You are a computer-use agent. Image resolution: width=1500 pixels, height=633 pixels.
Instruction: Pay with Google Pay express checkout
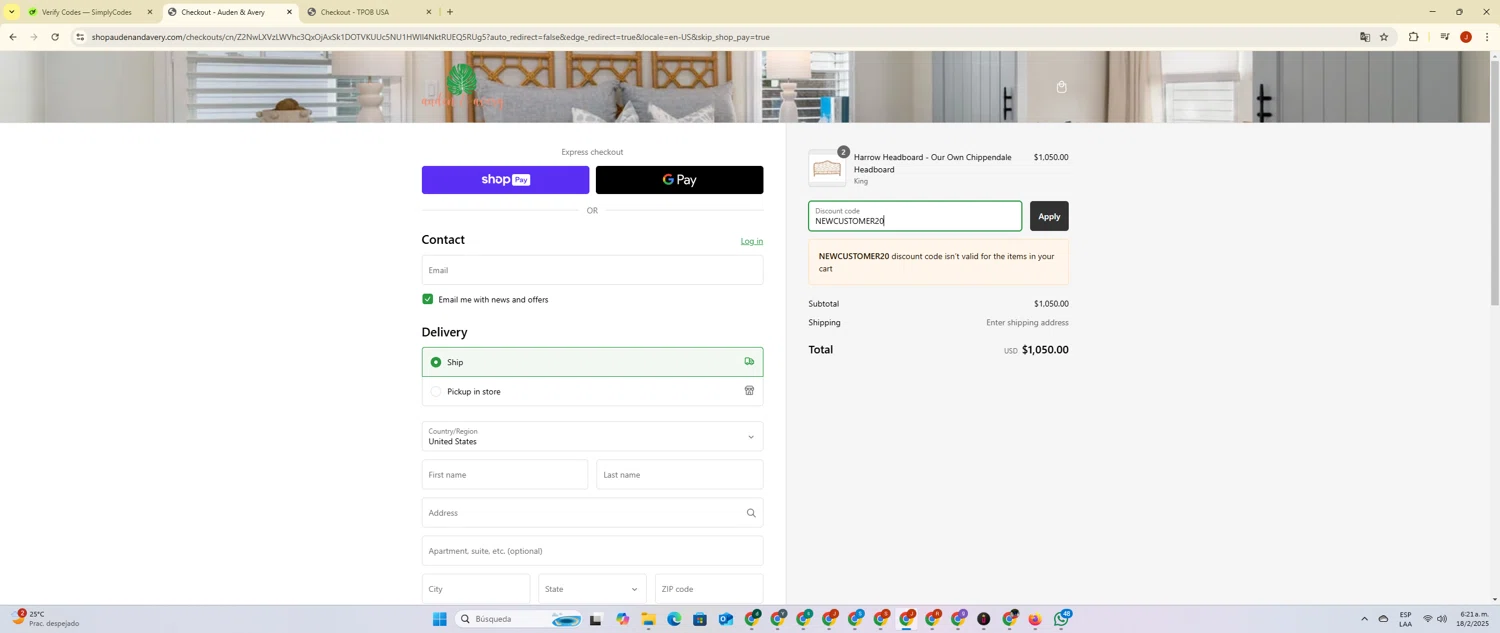[x=679, y=180]
